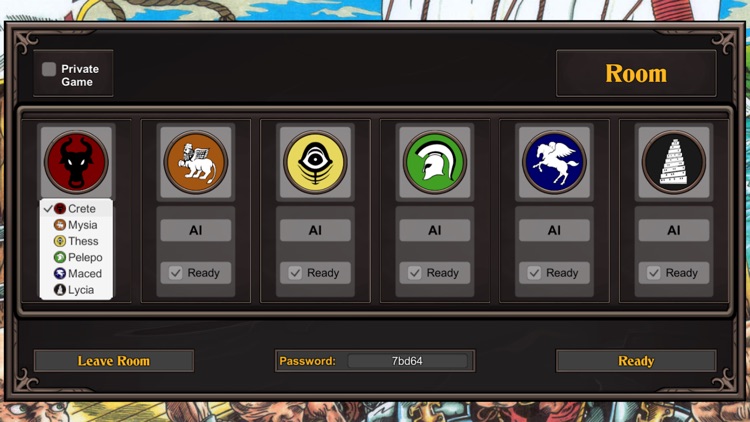Open the AI selector under tower emblem
Screen dimensions: 750x422
click(674, 230)
